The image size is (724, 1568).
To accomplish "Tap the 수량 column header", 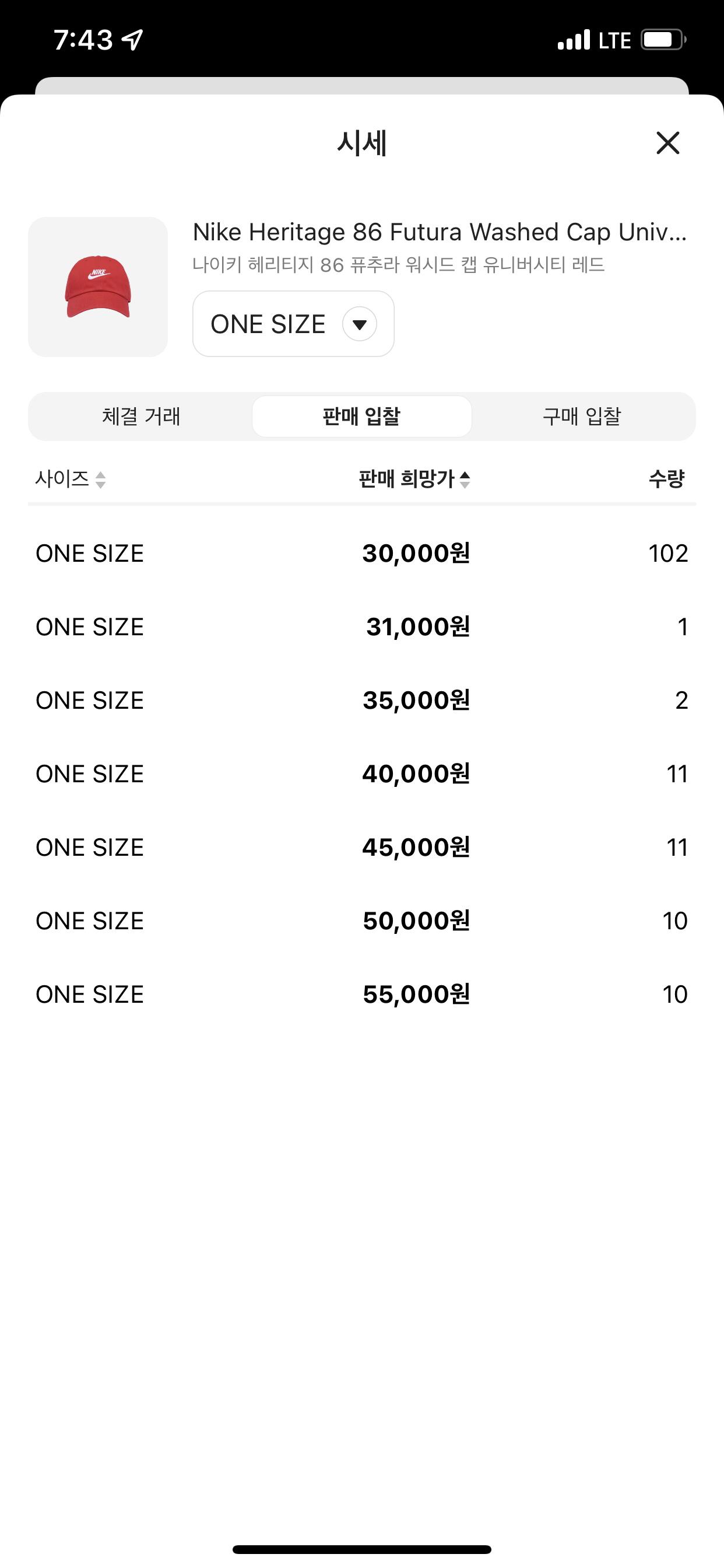I will click(667, 479).
